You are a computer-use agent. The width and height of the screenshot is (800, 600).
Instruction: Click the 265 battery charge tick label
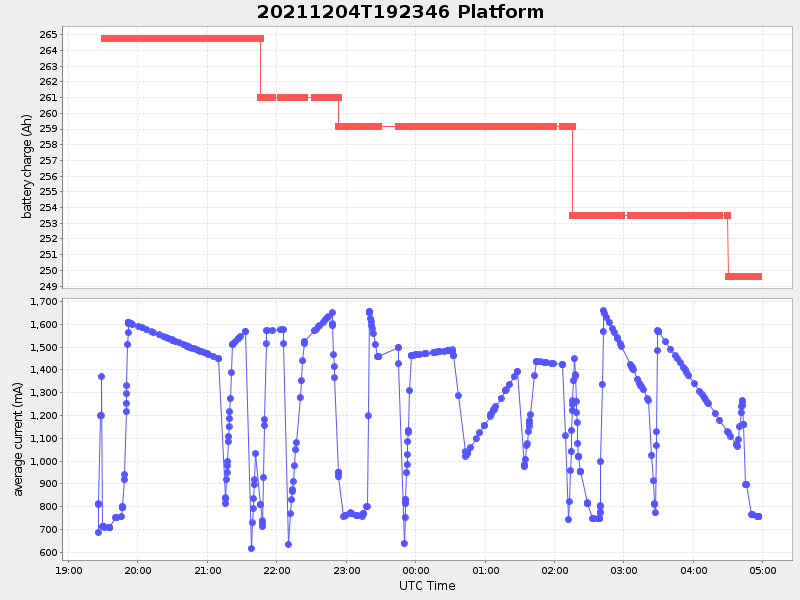48,35
